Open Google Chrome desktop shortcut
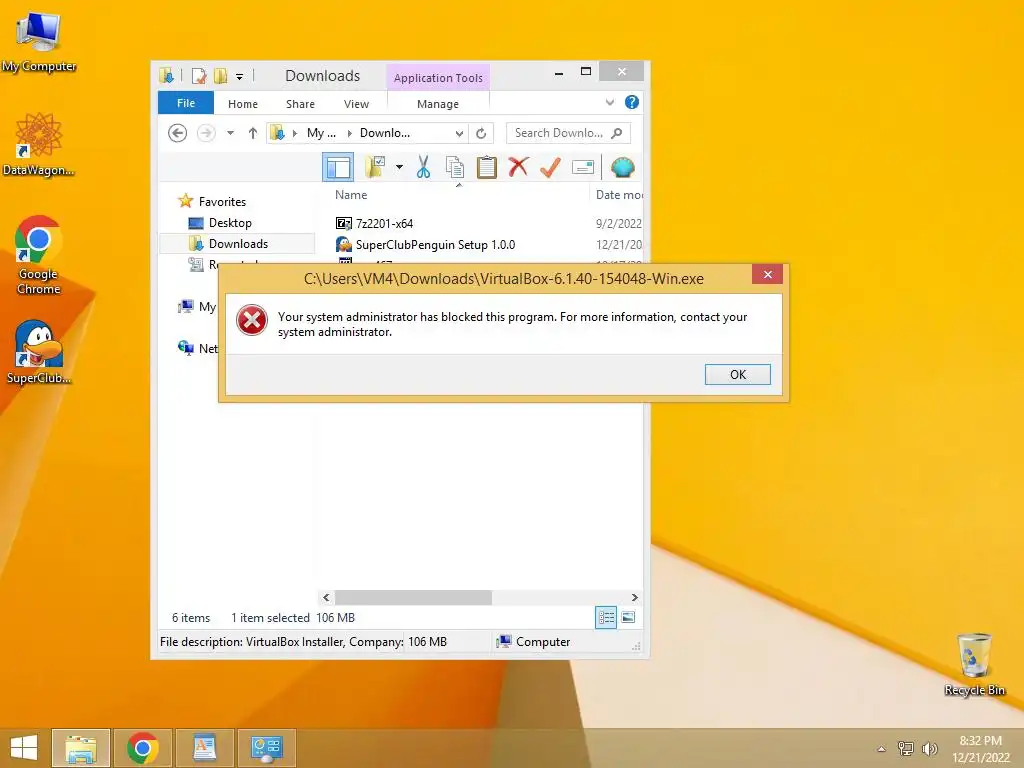The image size is (1024, 768). click(39, 255)
